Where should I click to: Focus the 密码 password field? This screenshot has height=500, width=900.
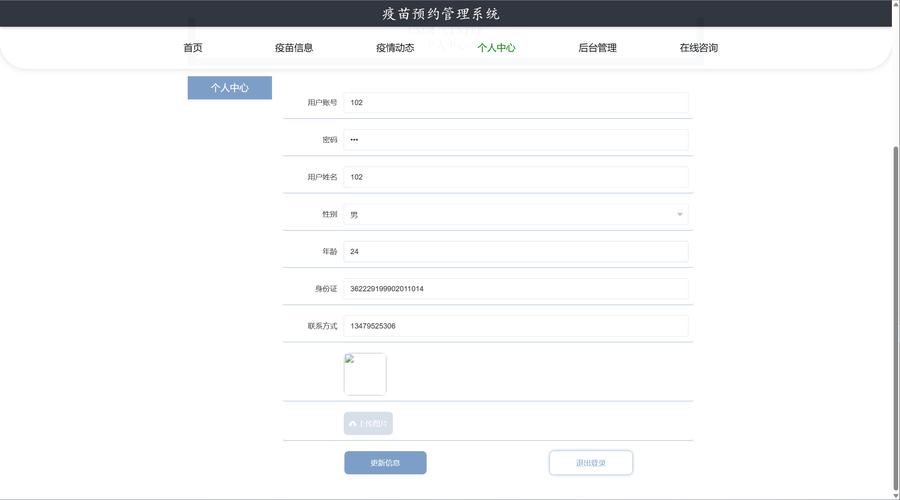[515, 140]
